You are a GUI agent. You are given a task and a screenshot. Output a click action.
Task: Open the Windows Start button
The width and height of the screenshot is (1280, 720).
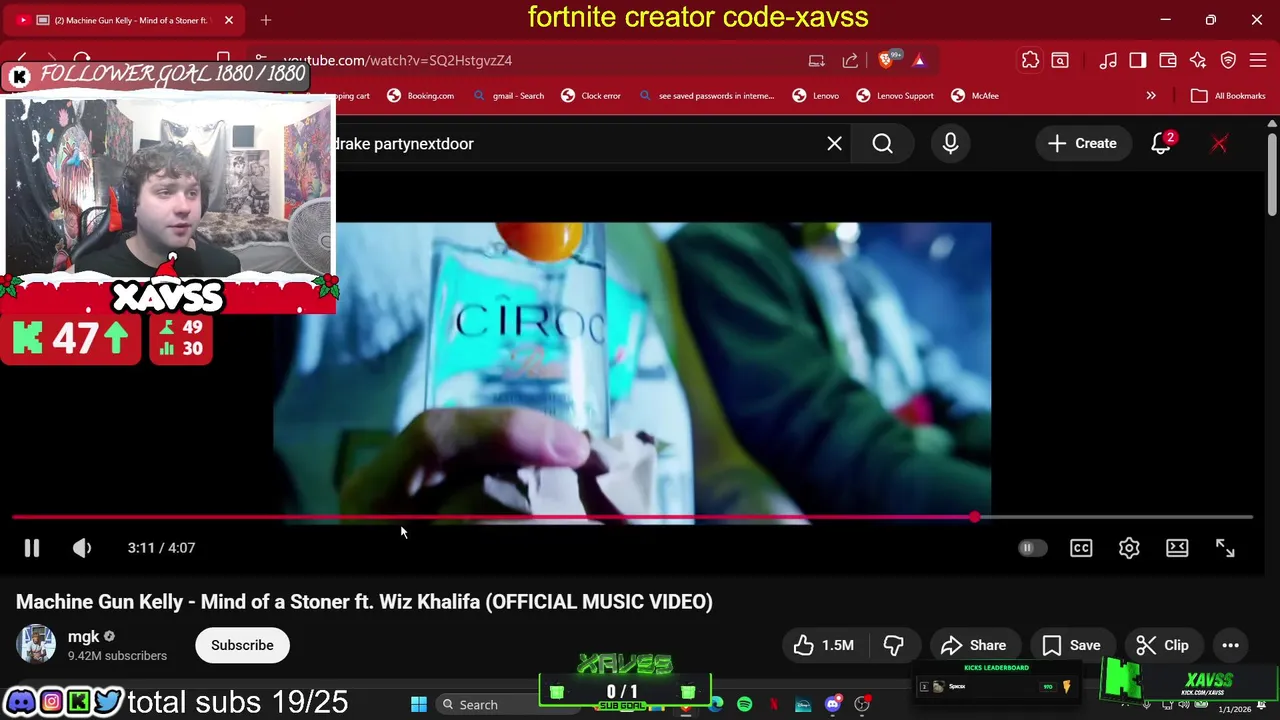(x=419, y=705)
